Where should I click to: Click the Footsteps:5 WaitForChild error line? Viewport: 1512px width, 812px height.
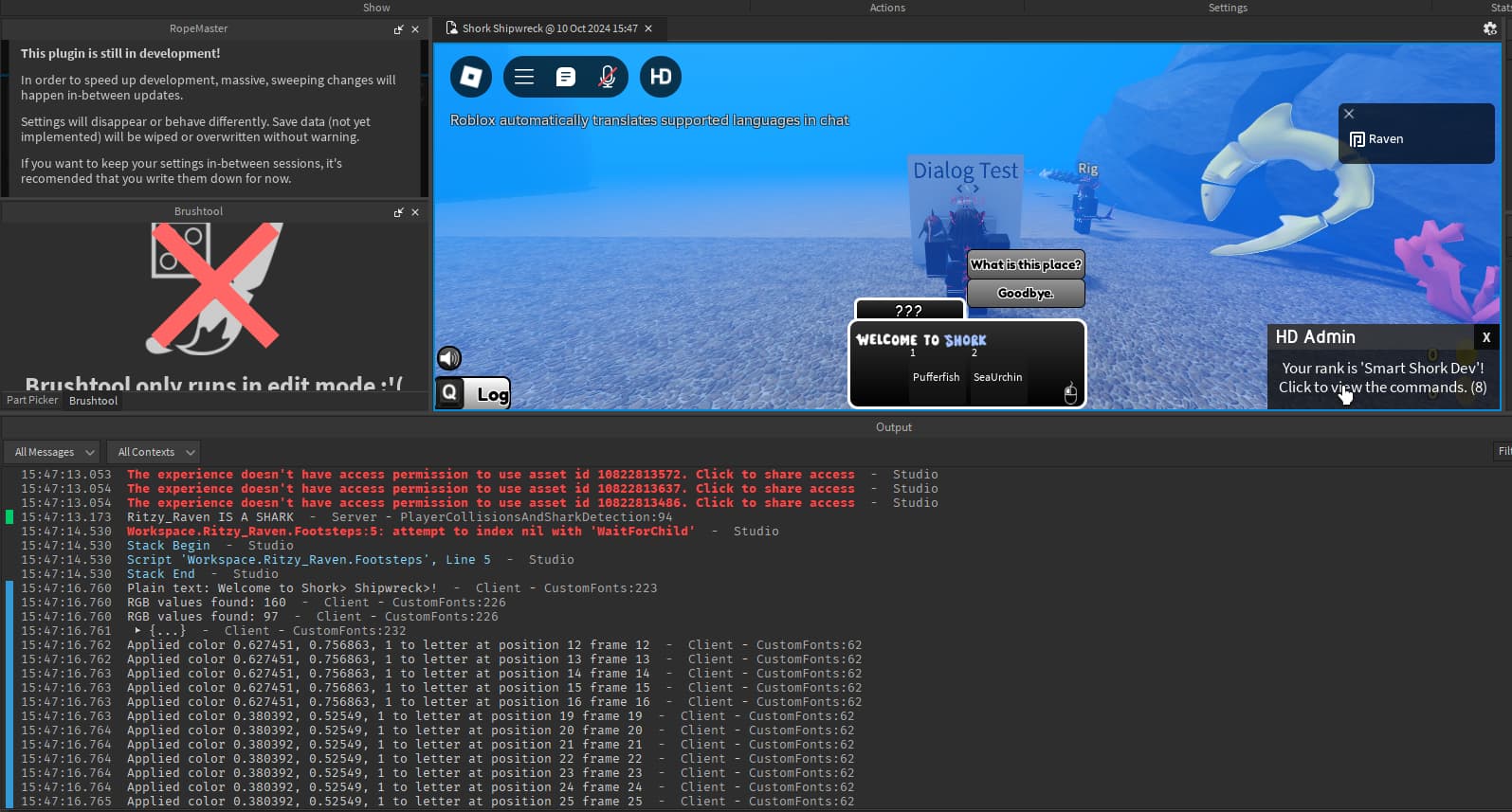410,531
